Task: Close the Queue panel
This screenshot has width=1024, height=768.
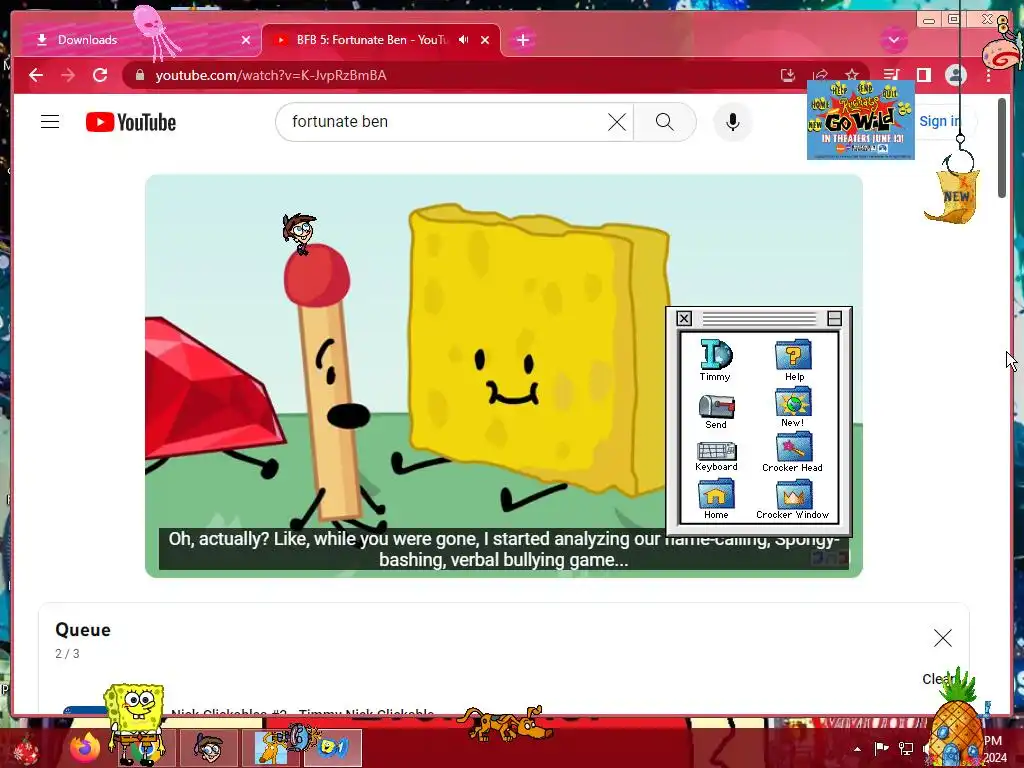Action: click(942, 638)
